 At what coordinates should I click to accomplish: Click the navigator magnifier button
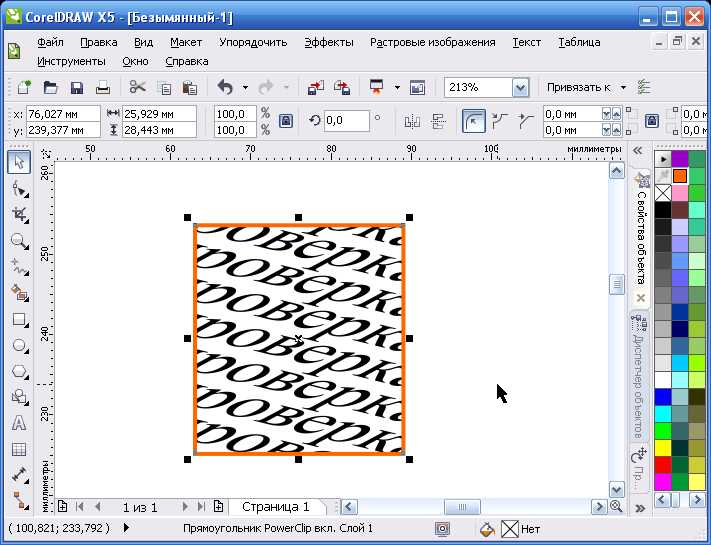click(616, 506)
